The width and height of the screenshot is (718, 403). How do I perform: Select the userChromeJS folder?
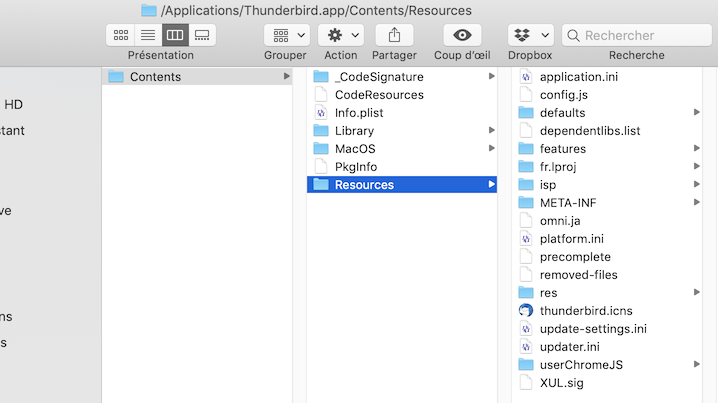(607, 365)
